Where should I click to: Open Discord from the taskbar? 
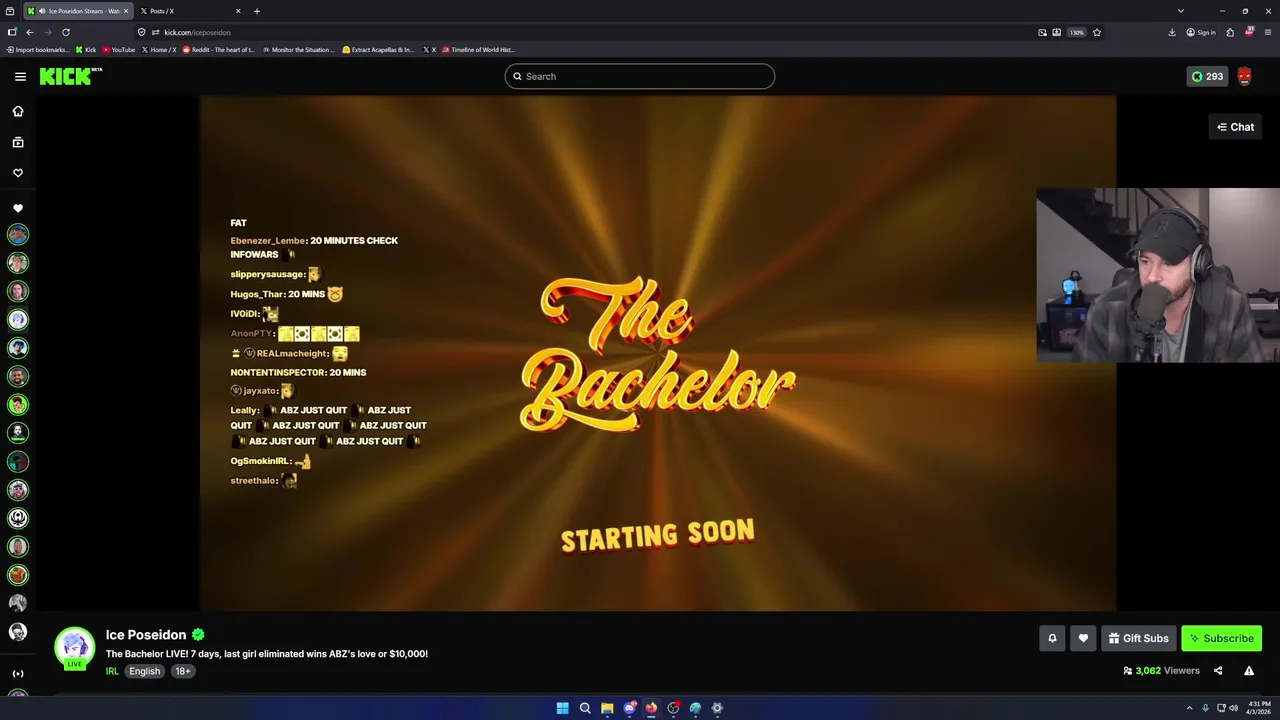[629, 708]
